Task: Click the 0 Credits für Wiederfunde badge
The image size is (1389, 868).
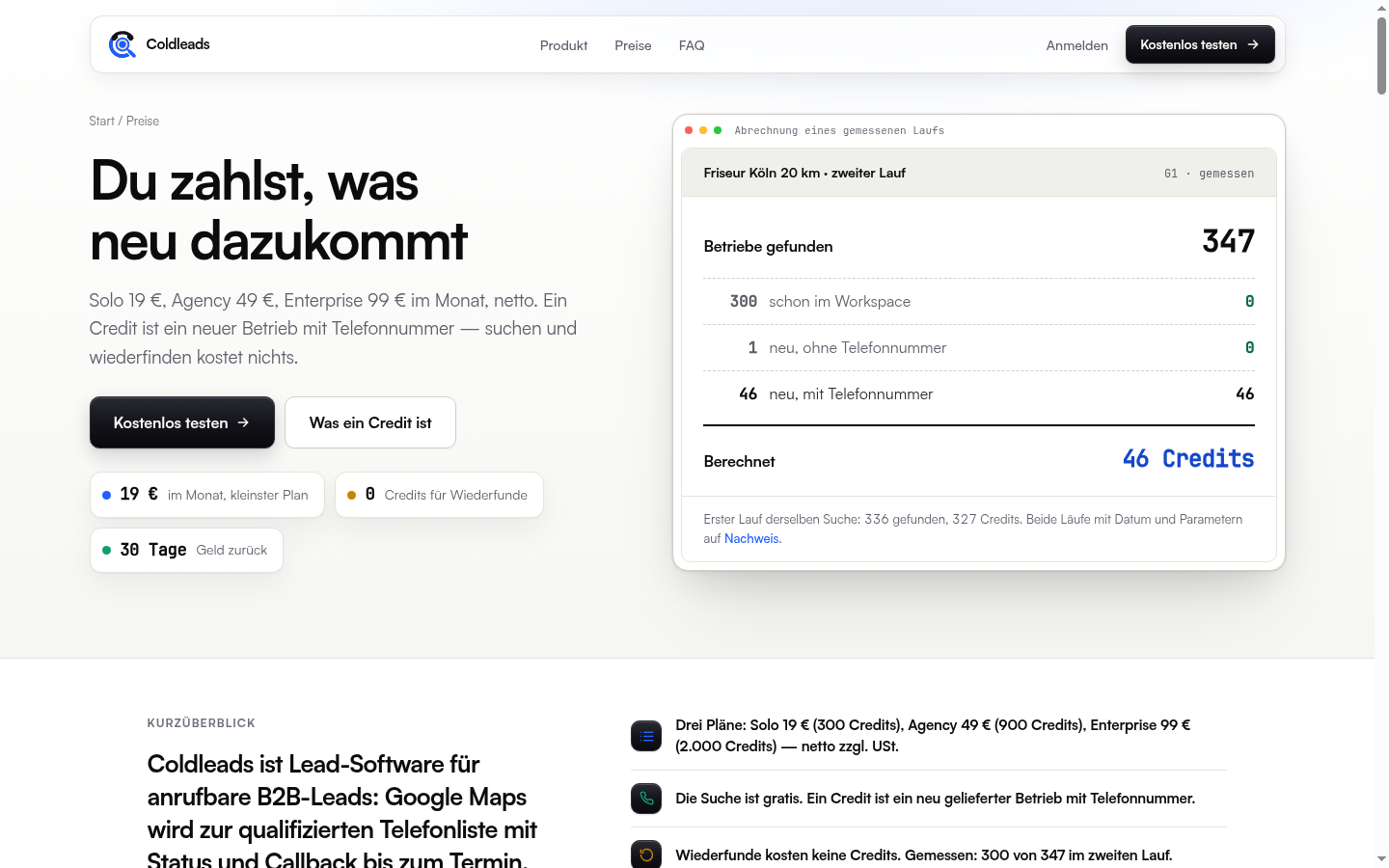Action: pos(439,495)
